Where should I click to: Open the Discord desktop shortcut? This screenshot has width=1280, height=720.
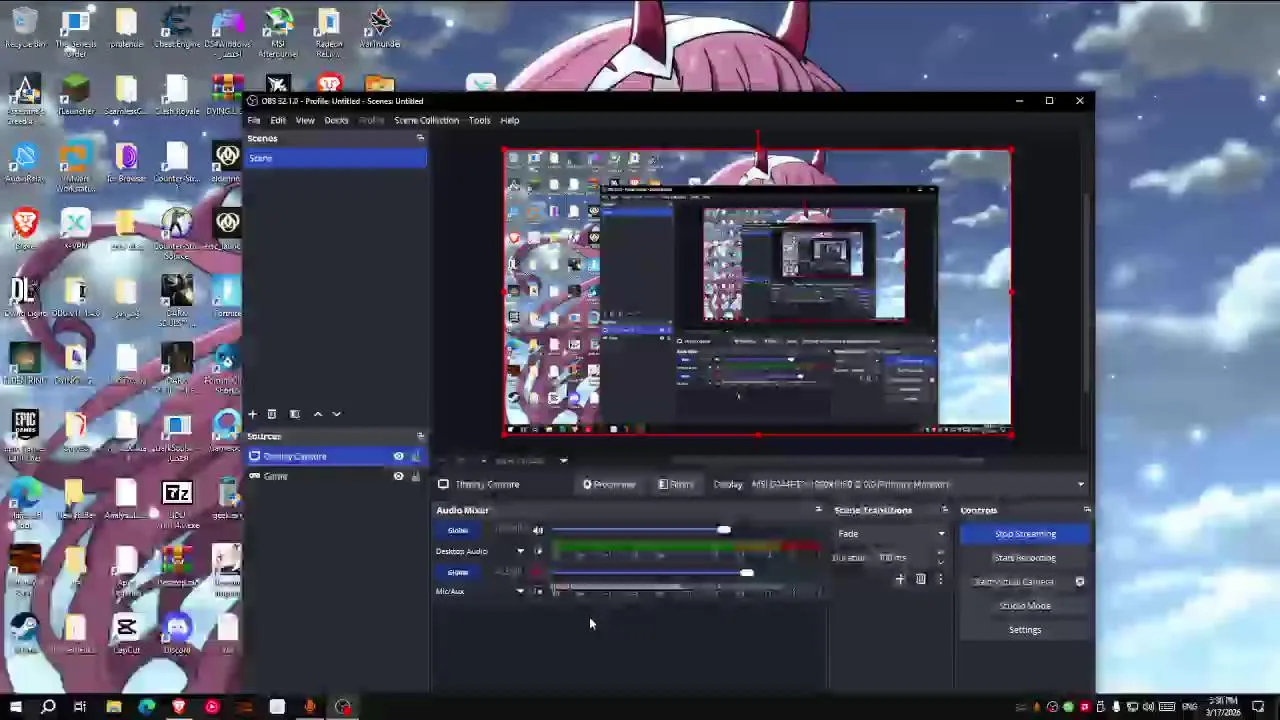(177, 634)
